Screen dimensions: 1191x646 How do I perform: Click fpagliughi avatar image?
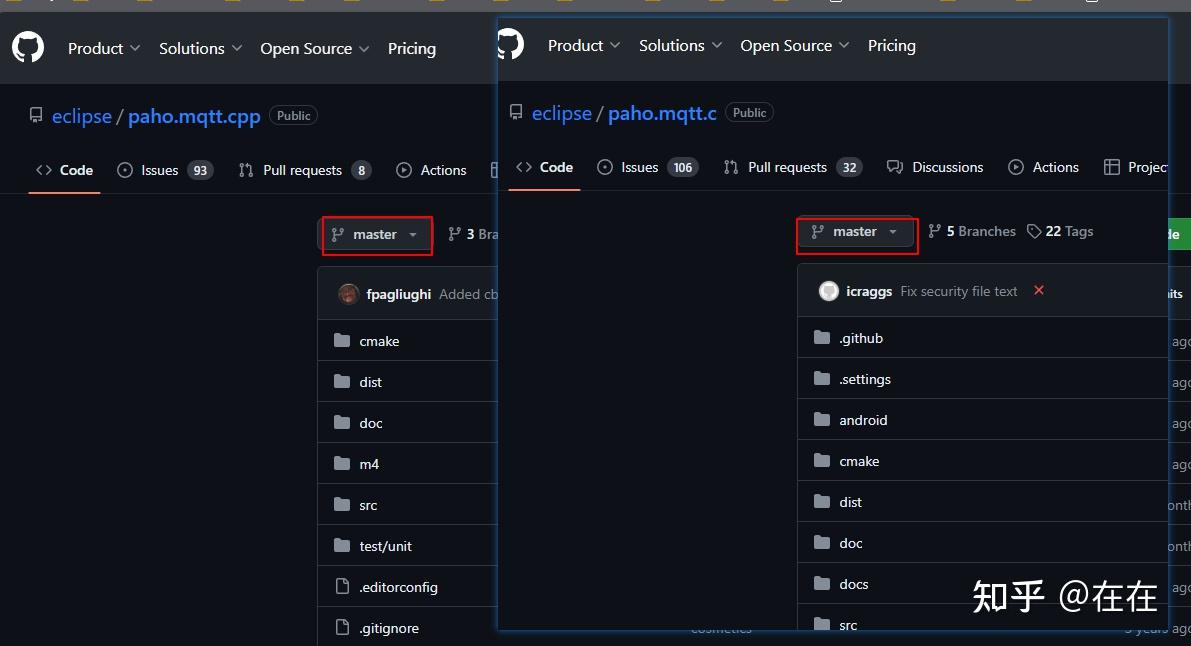point(349,294)
